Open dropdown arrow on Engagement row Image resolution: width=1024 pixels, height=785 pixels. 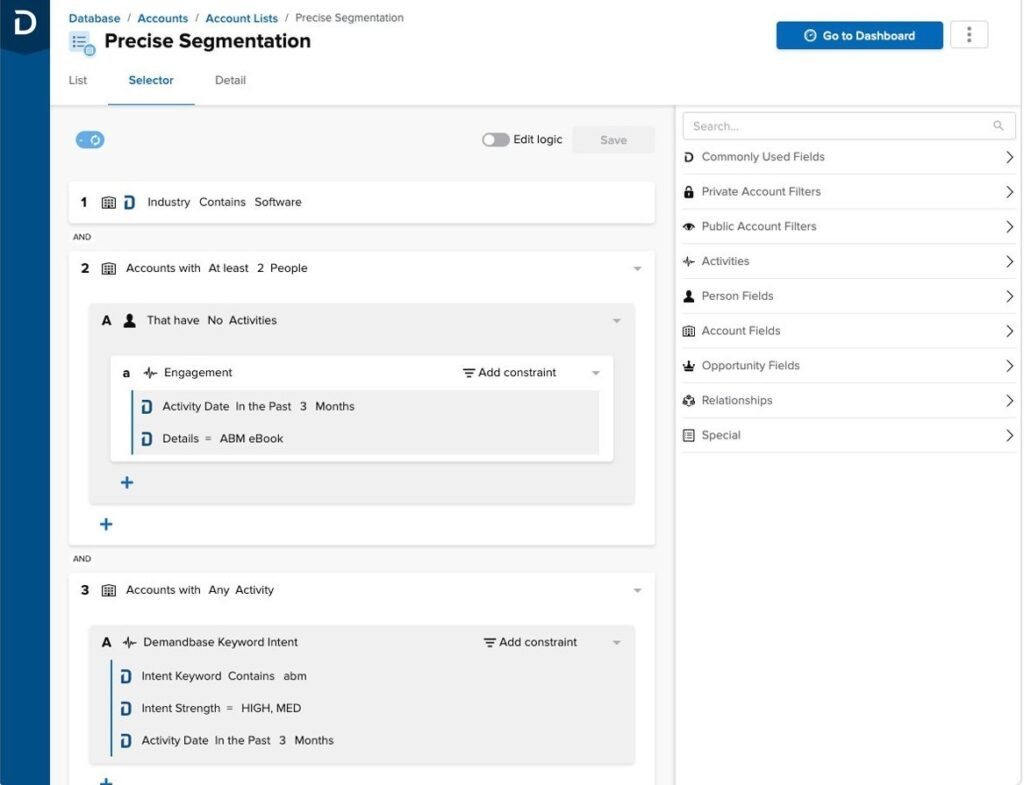click(595, 373)
